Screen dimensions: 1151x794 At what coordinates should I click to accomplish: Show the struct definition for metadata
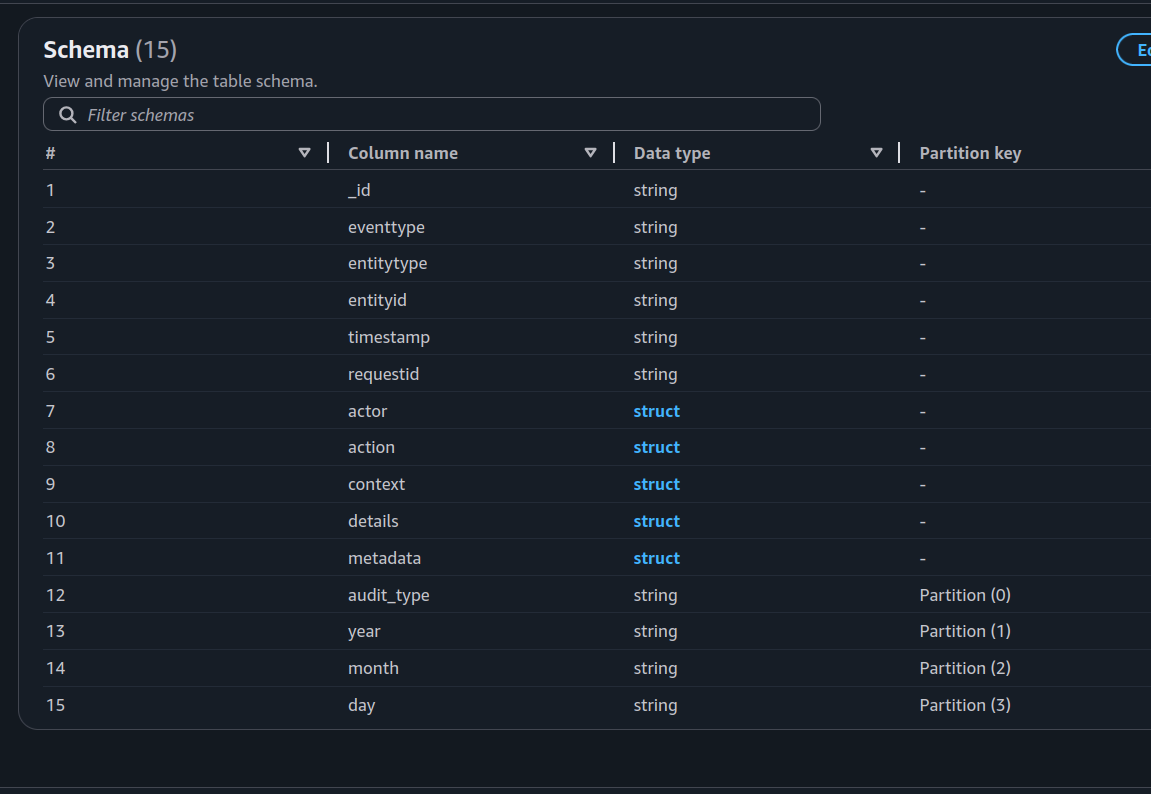(656, 558)
